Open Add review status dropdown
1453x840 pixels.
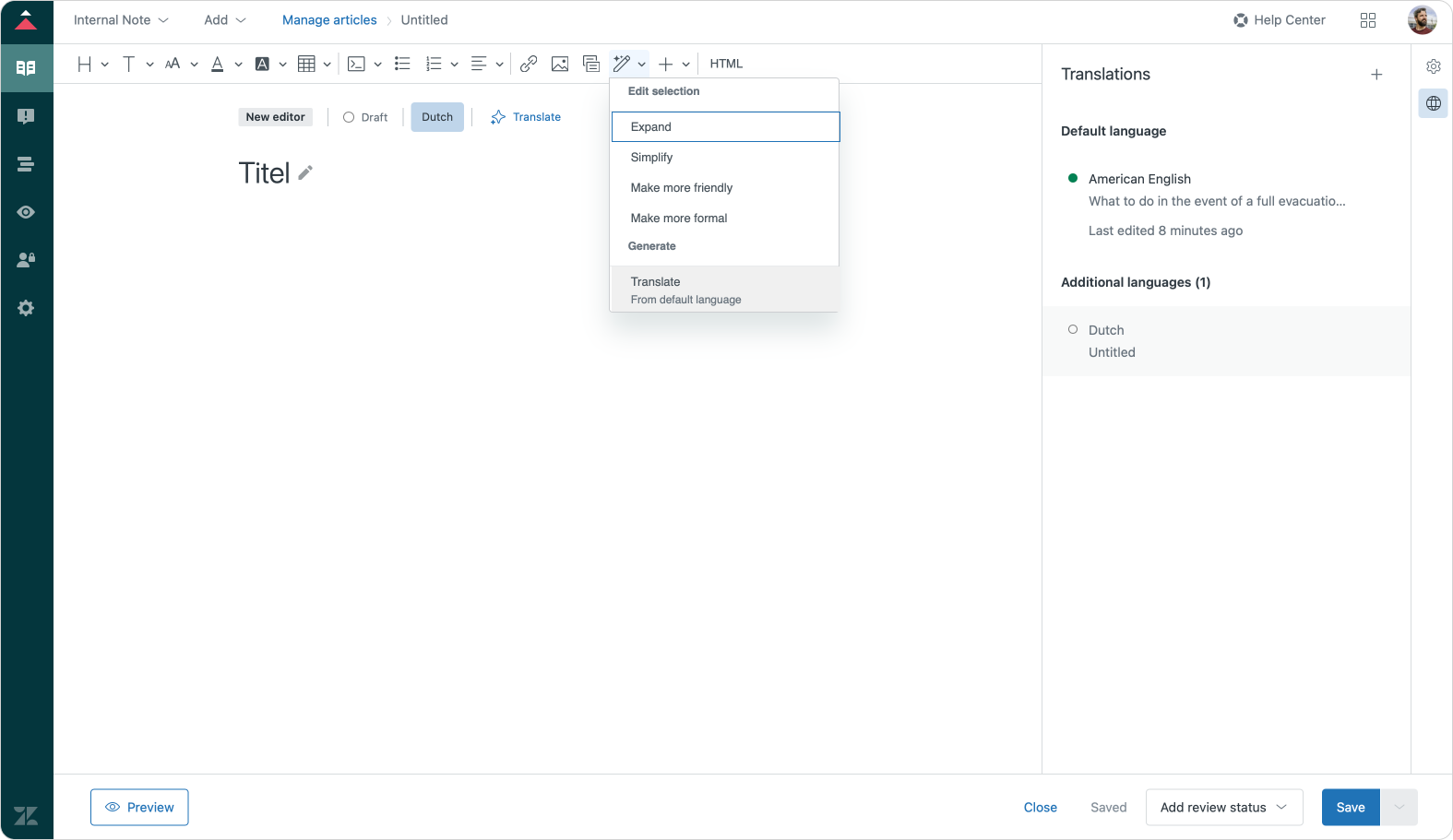point(1224,808)
